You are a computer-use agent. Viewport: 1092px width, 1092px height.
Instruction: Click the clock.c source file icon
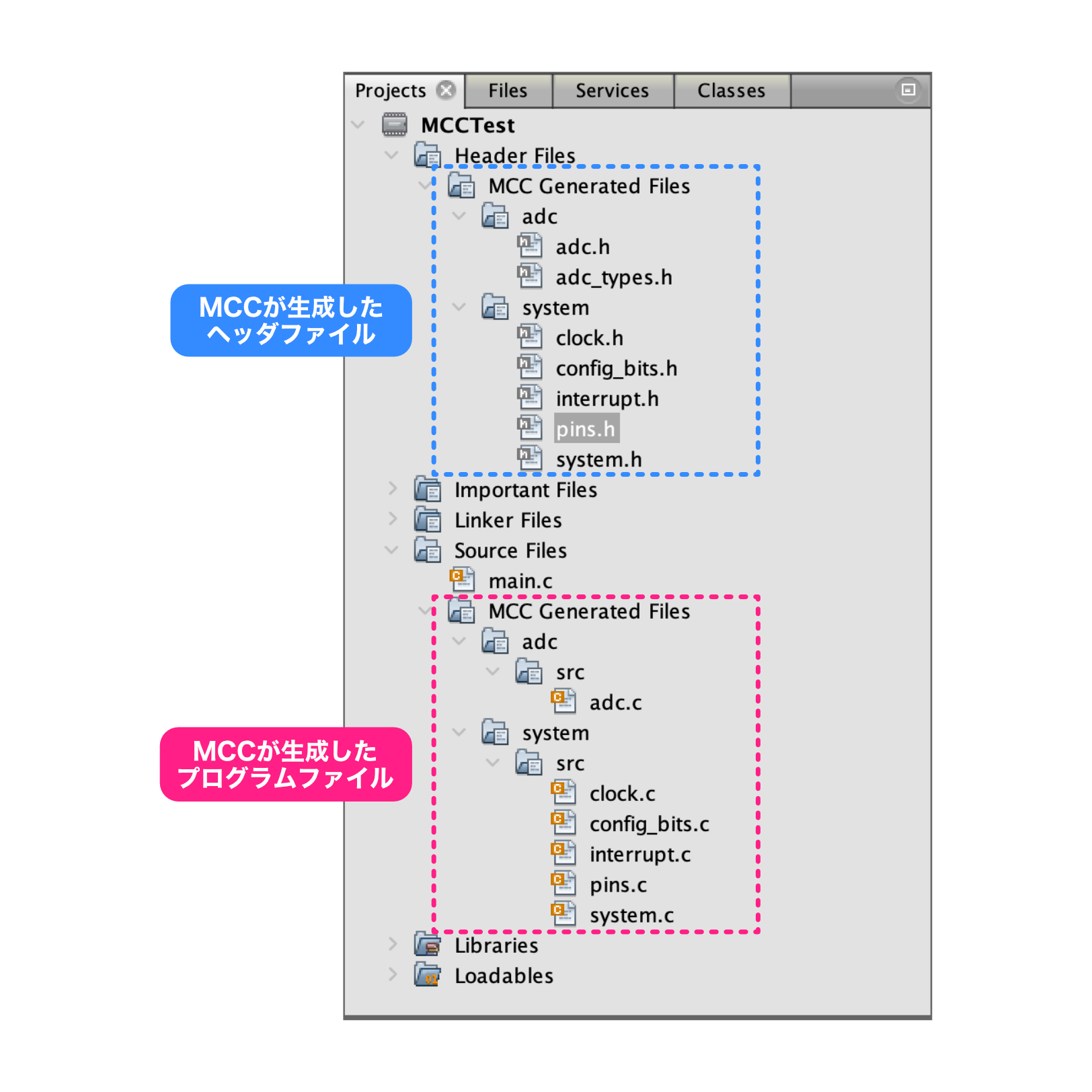click(x=563, y=793)
